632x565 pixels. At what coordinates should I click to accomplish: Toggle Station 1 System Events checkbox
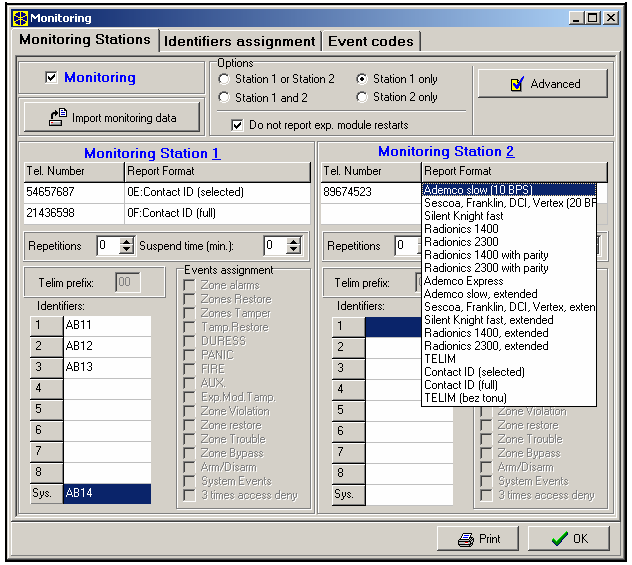[x=189, y=481]
